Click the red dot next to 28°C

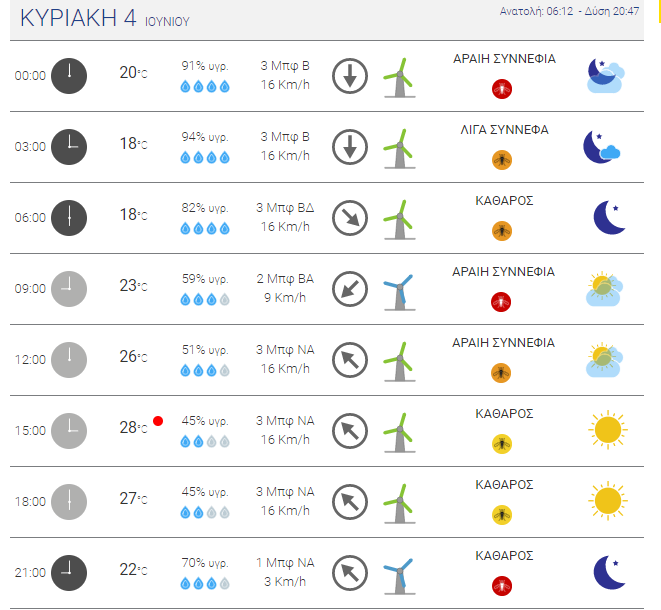coord(158,421)
